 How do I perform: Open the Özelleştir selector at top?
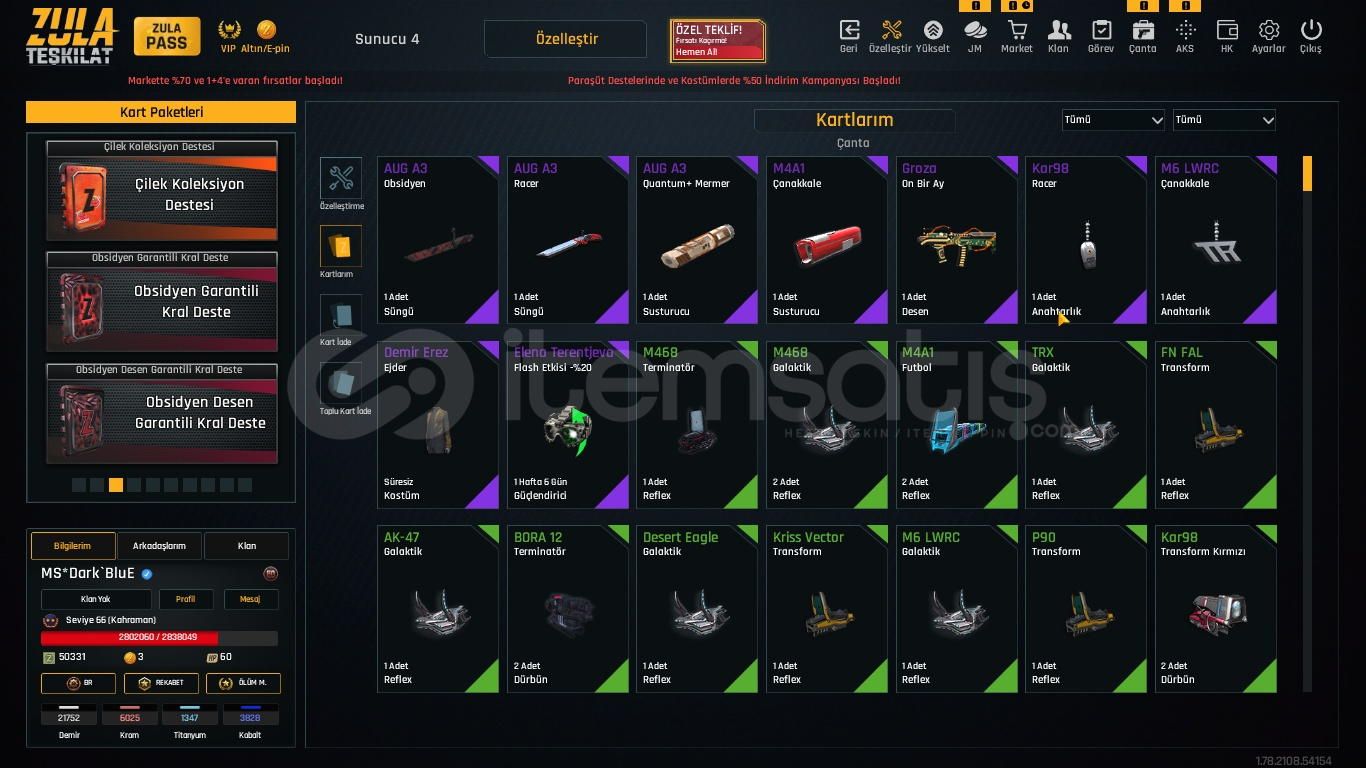coord(567,39)
